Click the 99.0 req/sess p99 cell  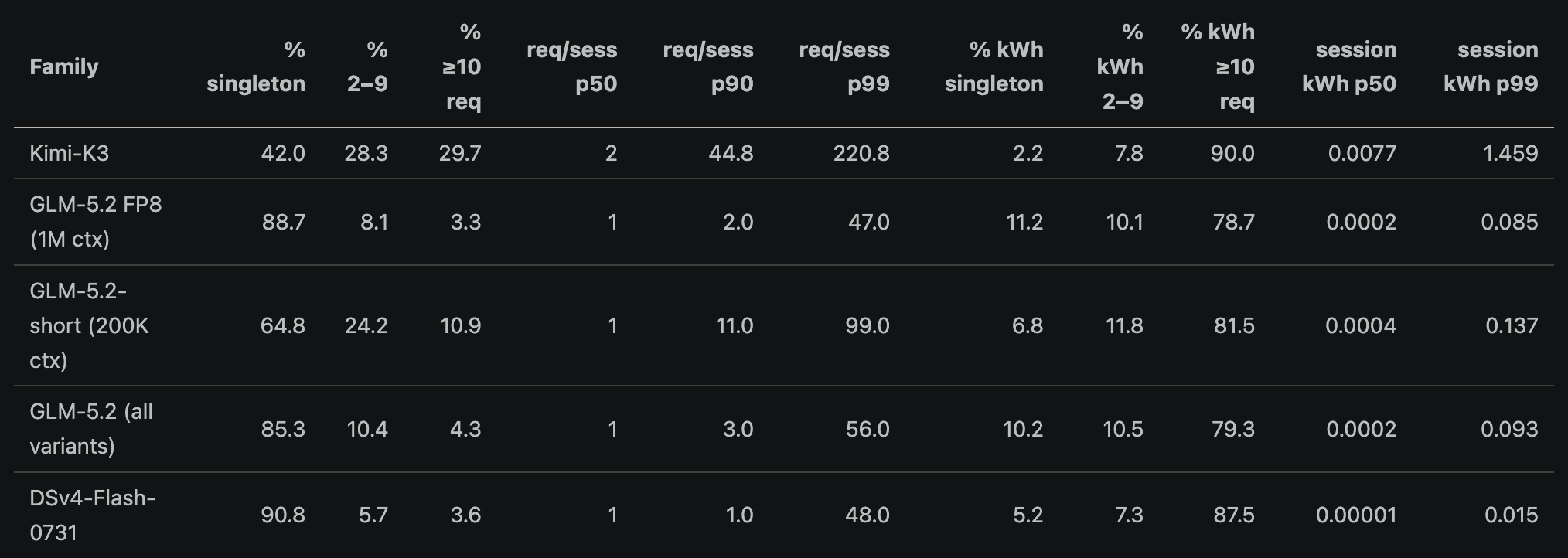(x=868, y=325)
